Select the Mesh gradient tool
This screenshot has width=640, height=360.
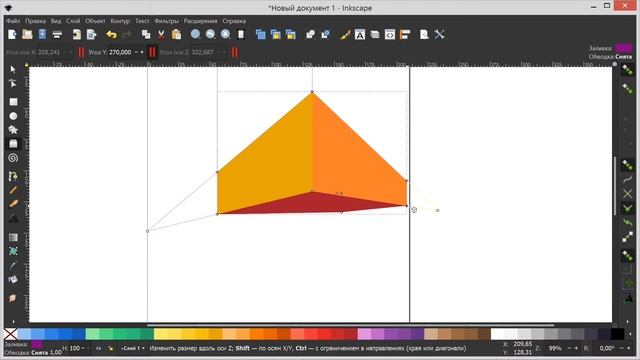point(13,251)
